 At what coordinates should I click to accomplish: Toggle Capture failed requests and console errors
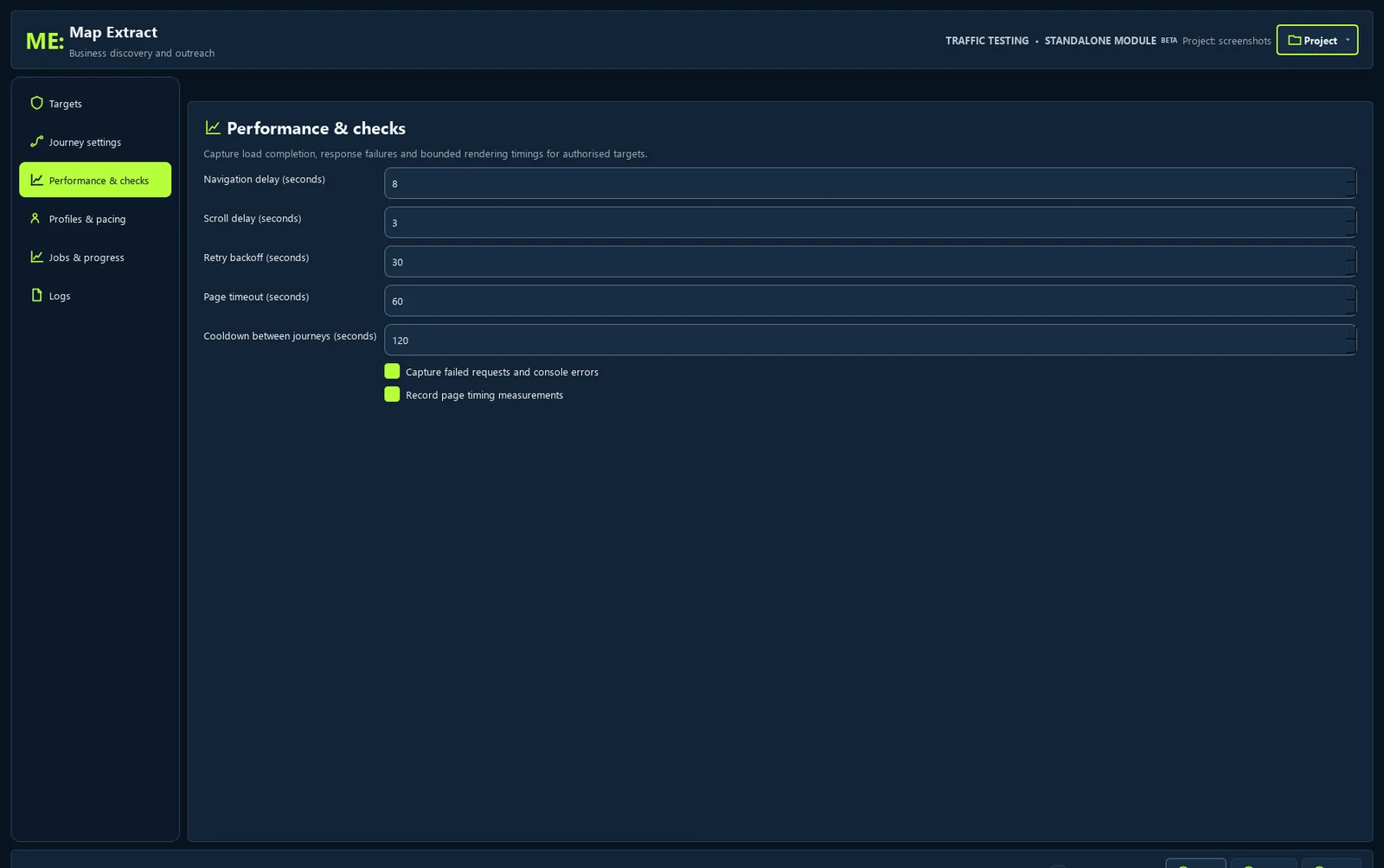click(x=392, y=371)
